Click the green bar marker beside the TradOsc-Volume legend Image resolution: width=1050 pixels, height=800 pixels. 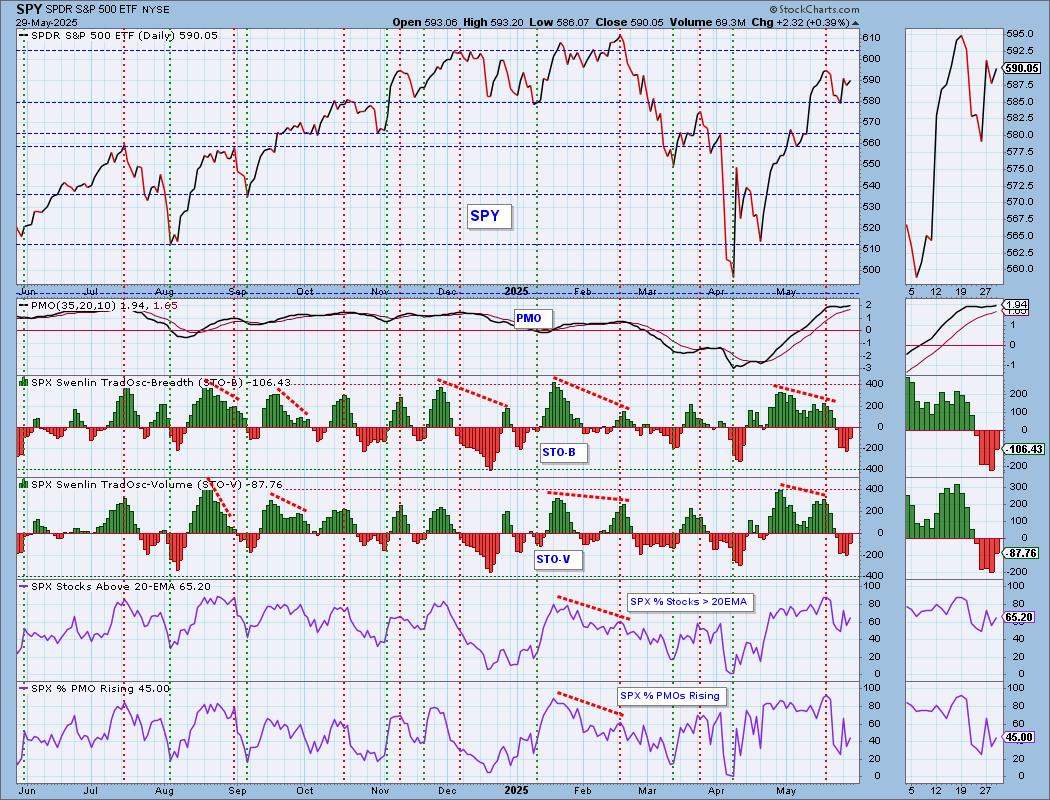(x=23, y=484)
